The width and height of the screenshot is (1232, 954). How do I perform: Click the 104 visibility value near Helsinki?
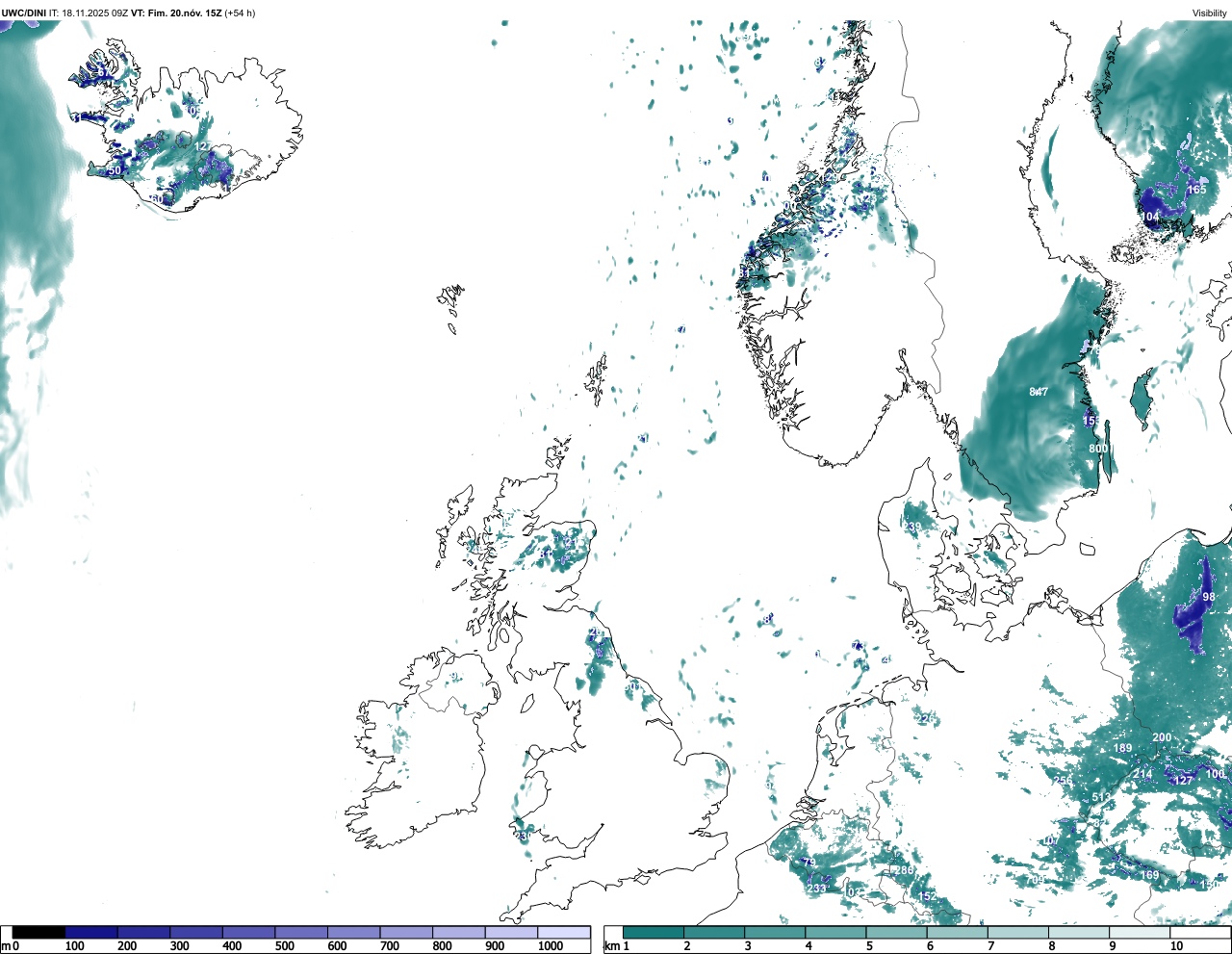click(1150, 217)
